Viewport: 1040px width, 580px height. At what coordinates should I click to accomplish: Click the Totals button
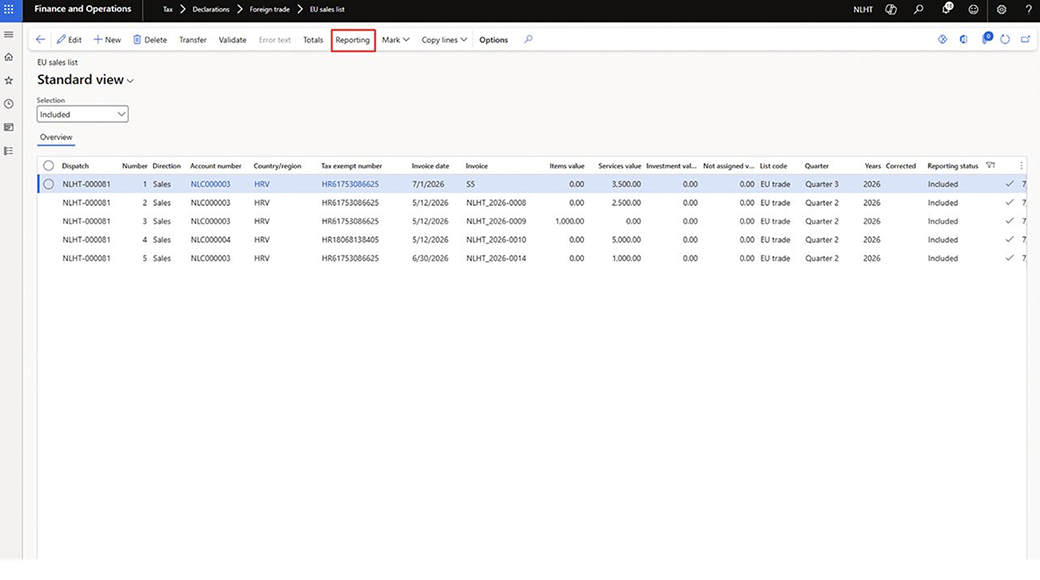tap(313, 40)
